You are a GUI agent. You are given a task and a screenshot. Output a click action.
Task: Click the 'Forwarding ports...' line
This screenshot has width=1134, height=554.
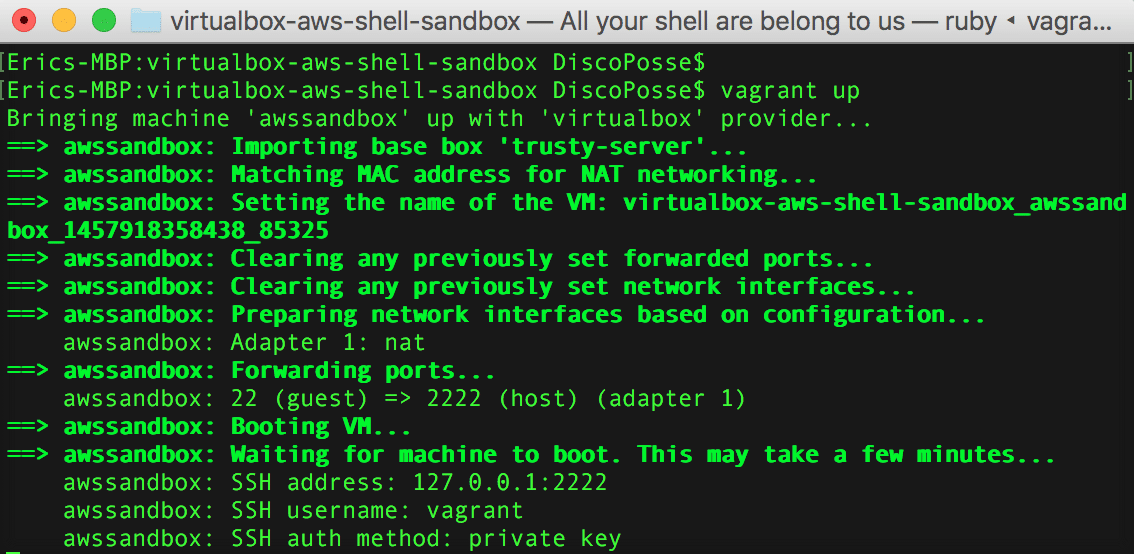pos(364,371)
